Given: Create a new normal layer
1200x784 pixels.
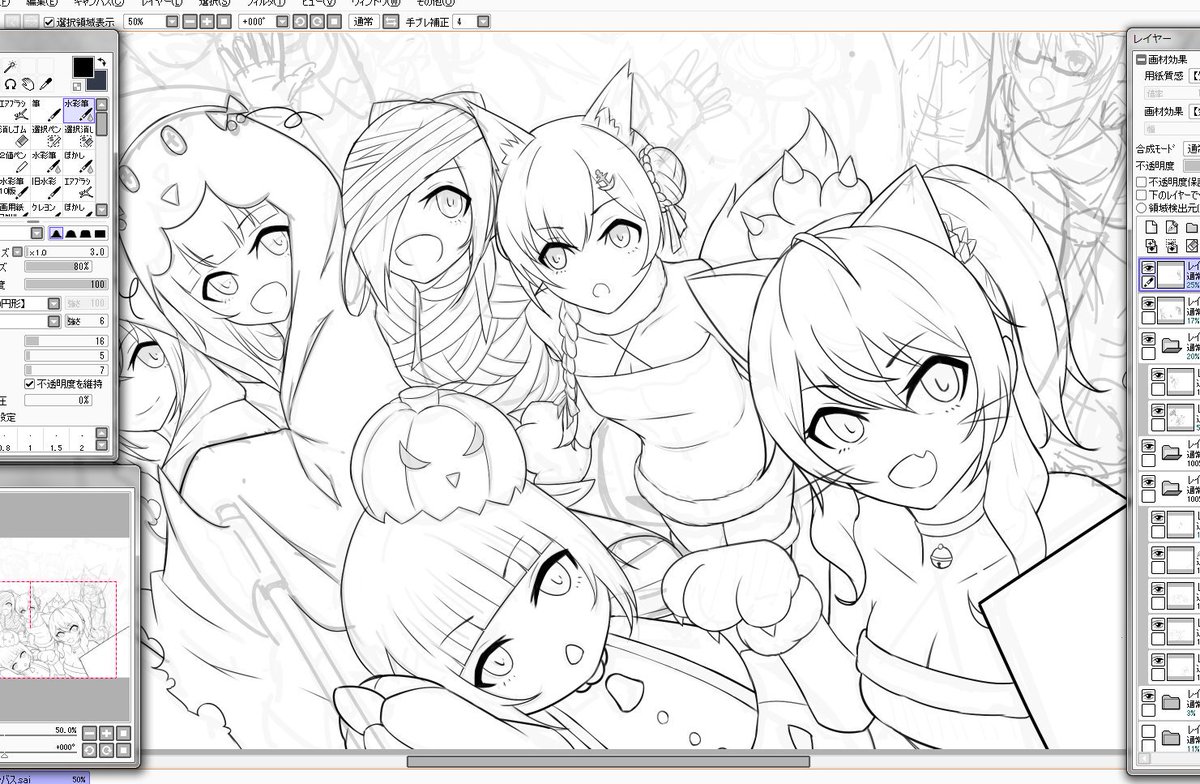Looking at the screenshot, I should (1149, 227).
